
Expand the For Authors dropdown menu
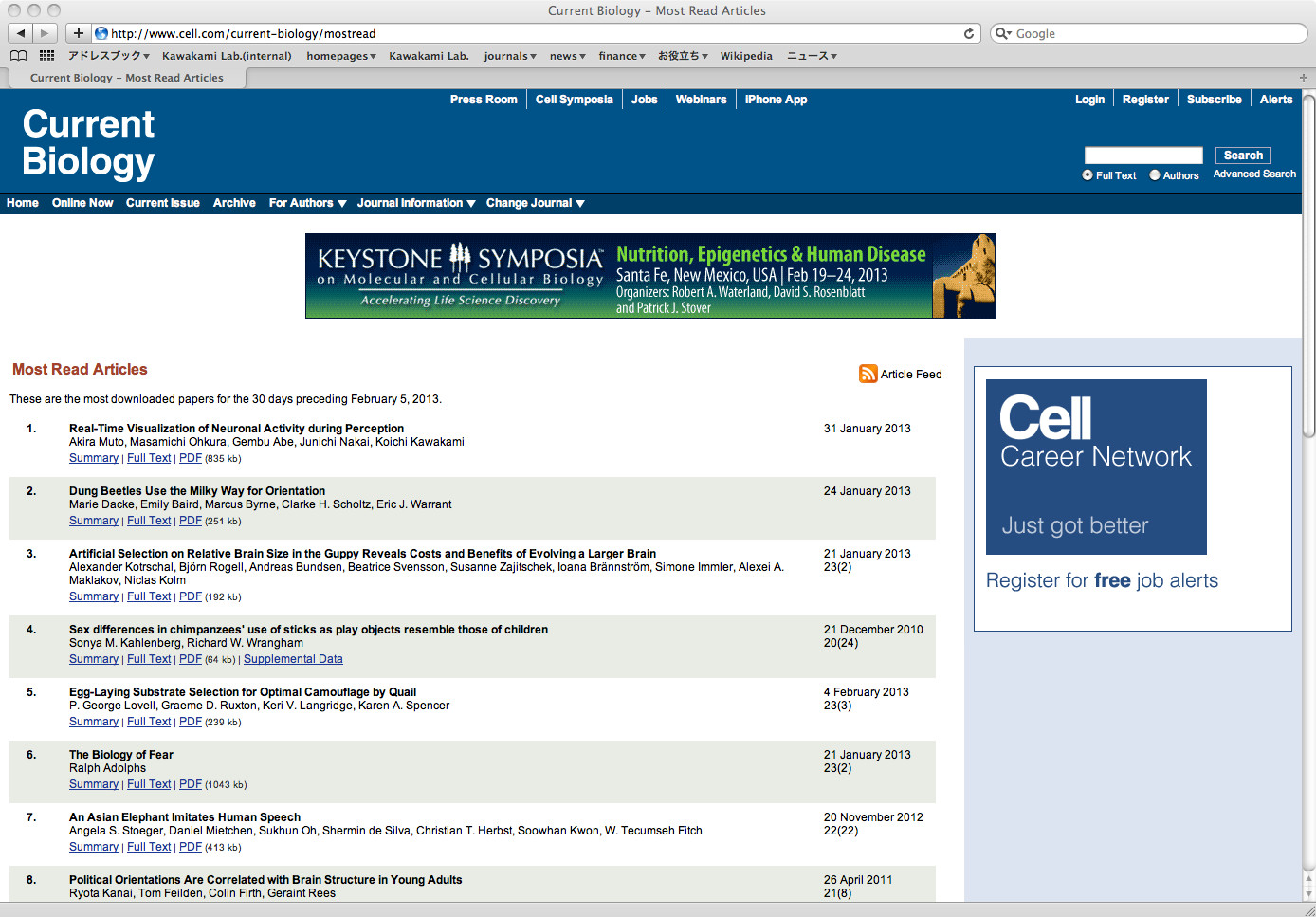pyautogui.click(x=307, y=203)
